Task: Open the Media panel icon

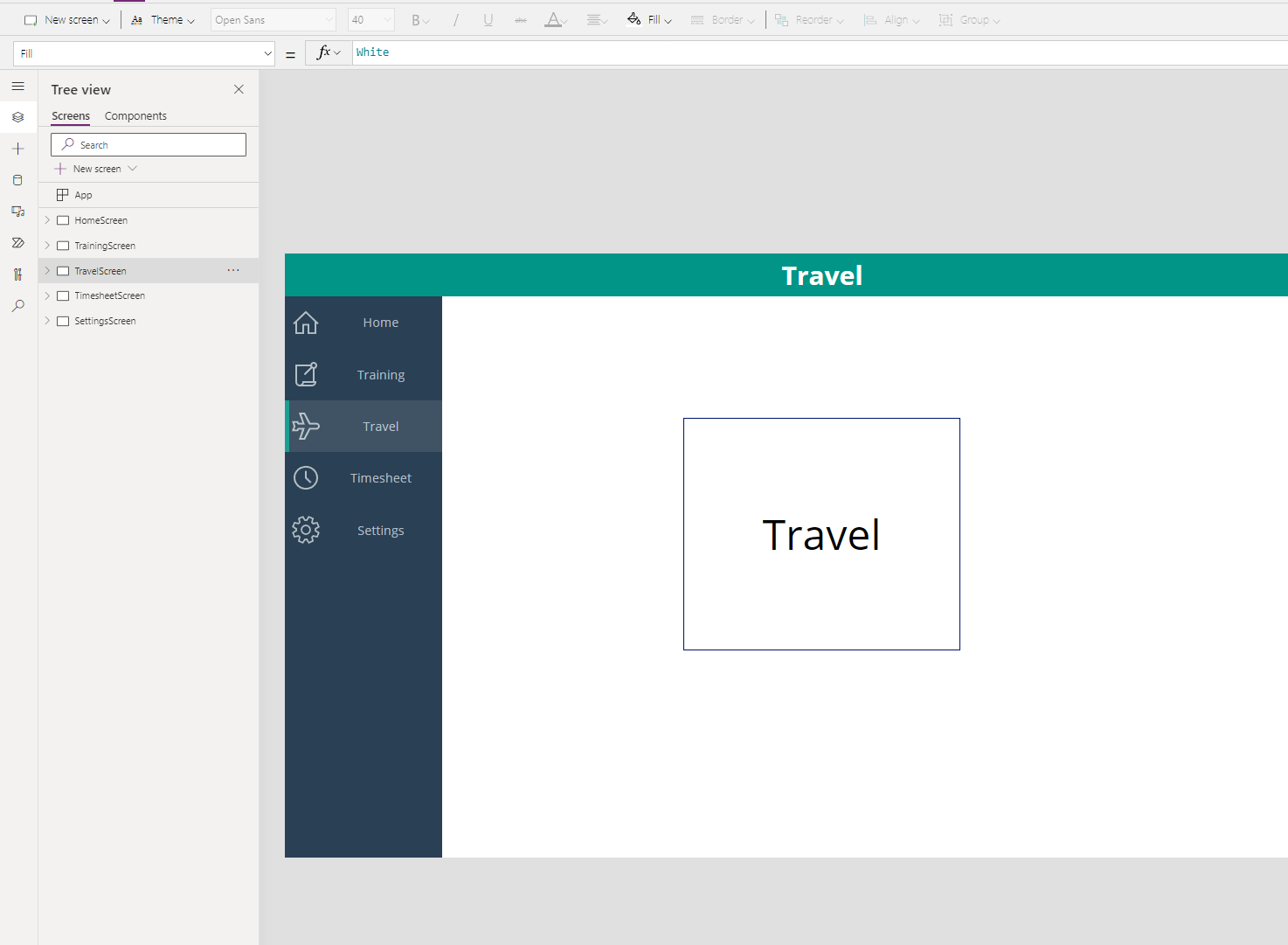Action: [18, 211]
